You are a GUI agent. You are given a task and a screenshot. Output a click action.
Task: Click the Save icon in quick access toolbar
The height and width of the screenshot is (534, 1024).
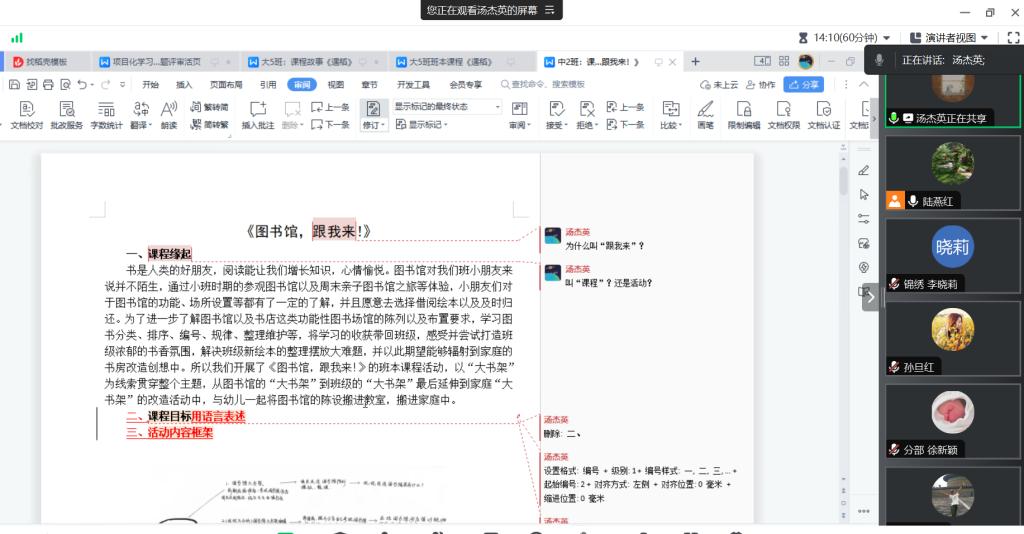tap(14, 84)
